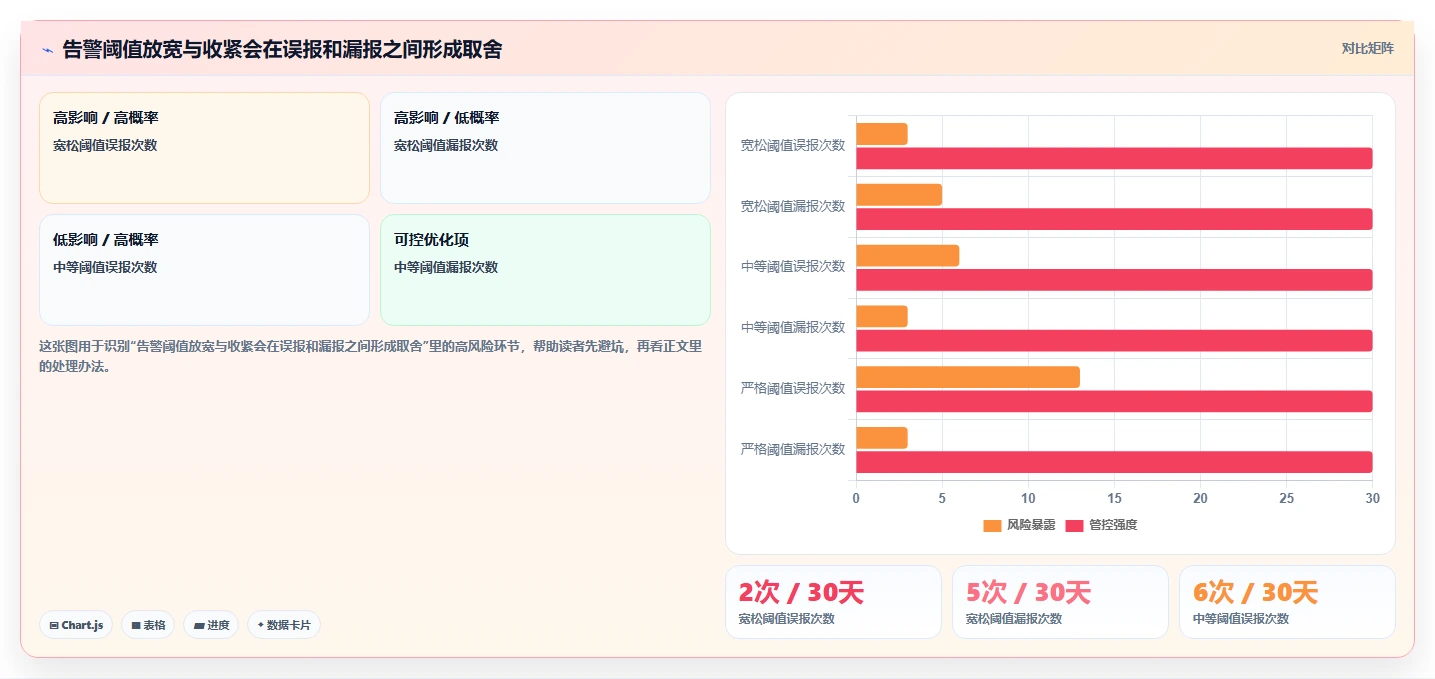This screenshot has height=679, width=1435.
Task: Click the red 管控强度 bar for 中等阈值漏报次数
Action: pos(1114,341)
